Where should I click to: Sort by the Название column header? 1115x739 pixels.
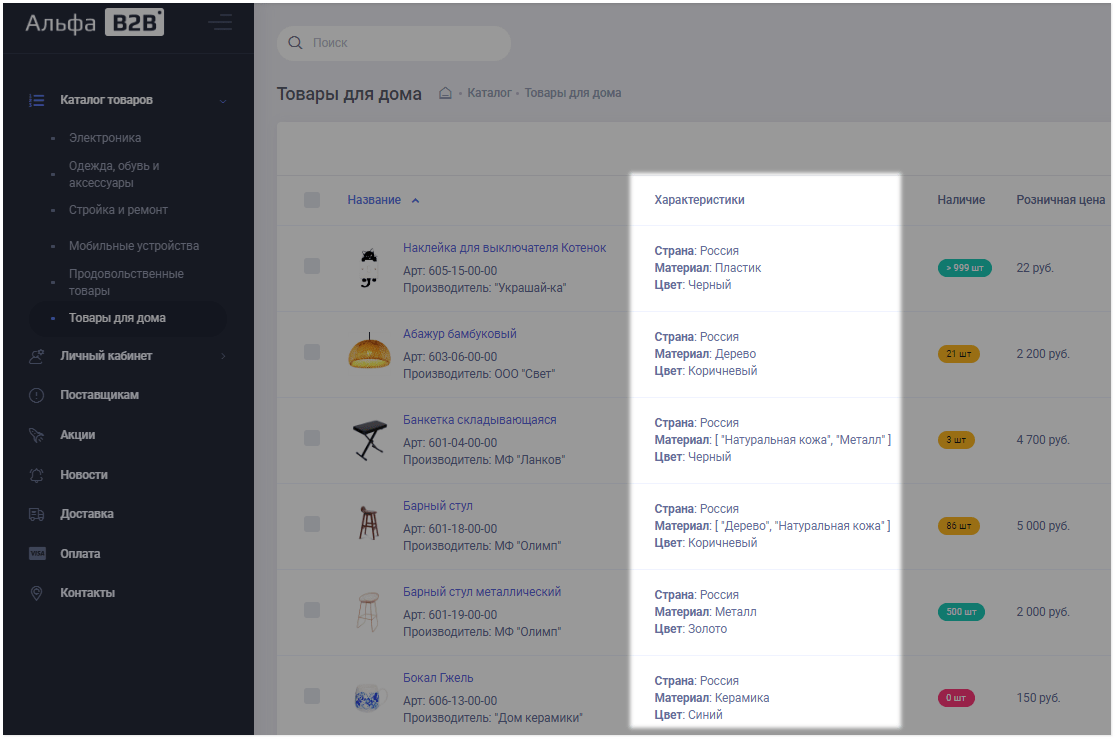click(374, 201)
